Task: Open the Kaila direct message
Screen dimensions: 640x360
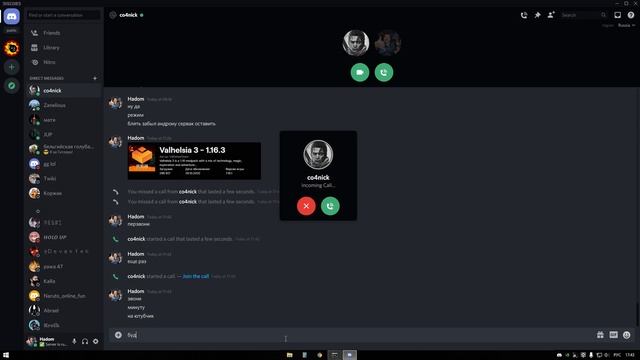Action: [x=64, y=281]
